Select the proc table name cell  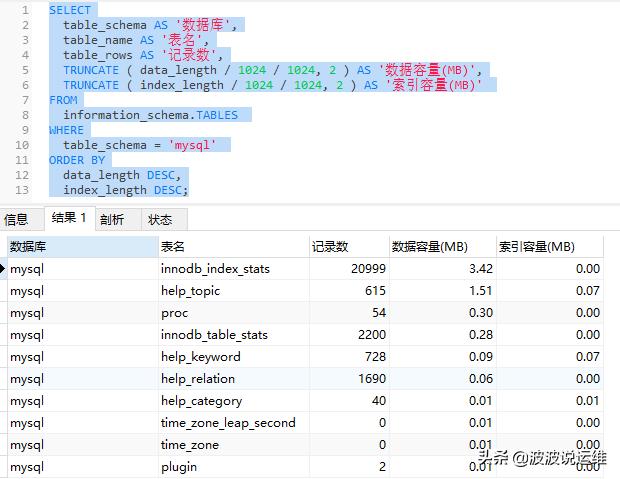tap(234, 313)
